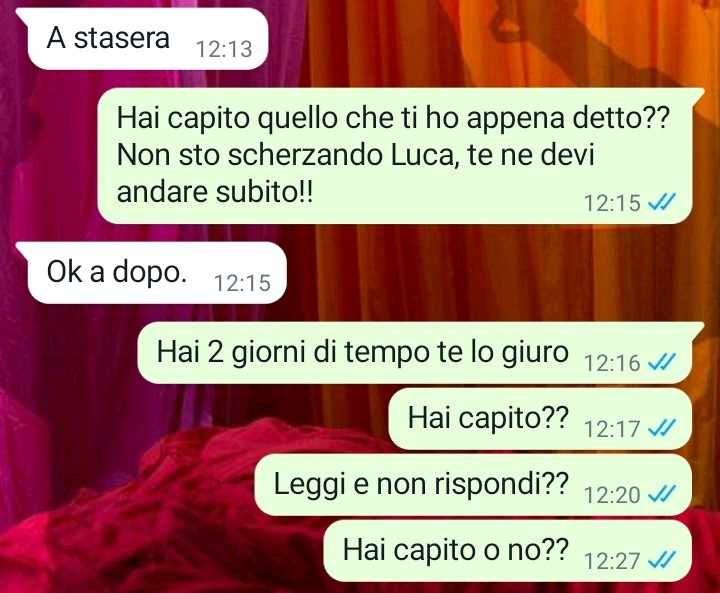Tap the 'Hai 2 giorni di tempo' message
The width and height of the screenshot is (720, 593).
tap(420, 353)
